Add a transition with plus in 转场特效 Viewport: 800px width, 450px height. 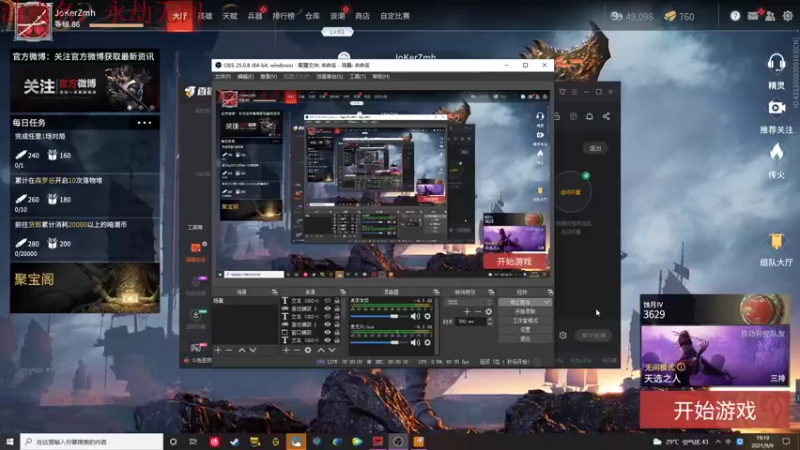(467, 311)
